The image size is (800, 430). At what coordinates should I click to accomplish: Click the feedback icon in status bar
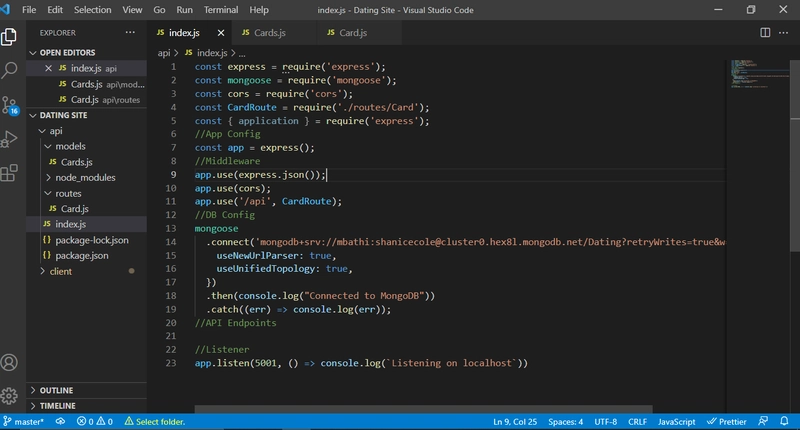coord(763,421)
